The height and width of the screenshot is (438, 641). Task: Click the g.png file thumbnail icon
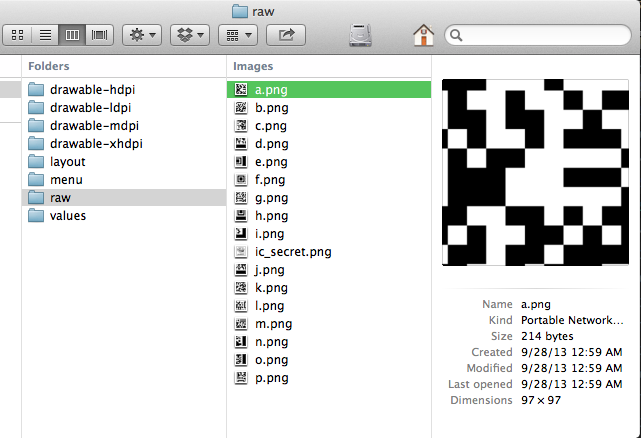coord(241,198)
